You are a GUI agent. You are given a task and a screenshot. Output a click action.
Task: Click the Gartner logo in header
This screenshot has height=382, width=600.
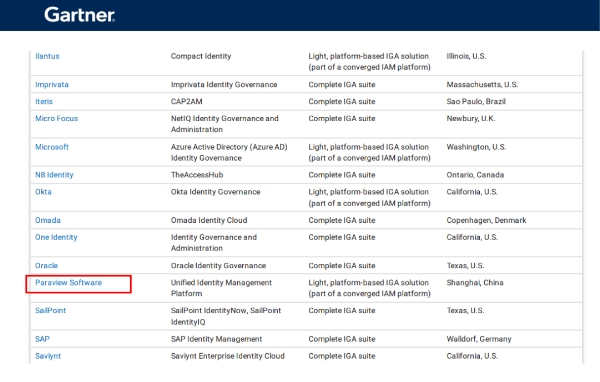79,15
